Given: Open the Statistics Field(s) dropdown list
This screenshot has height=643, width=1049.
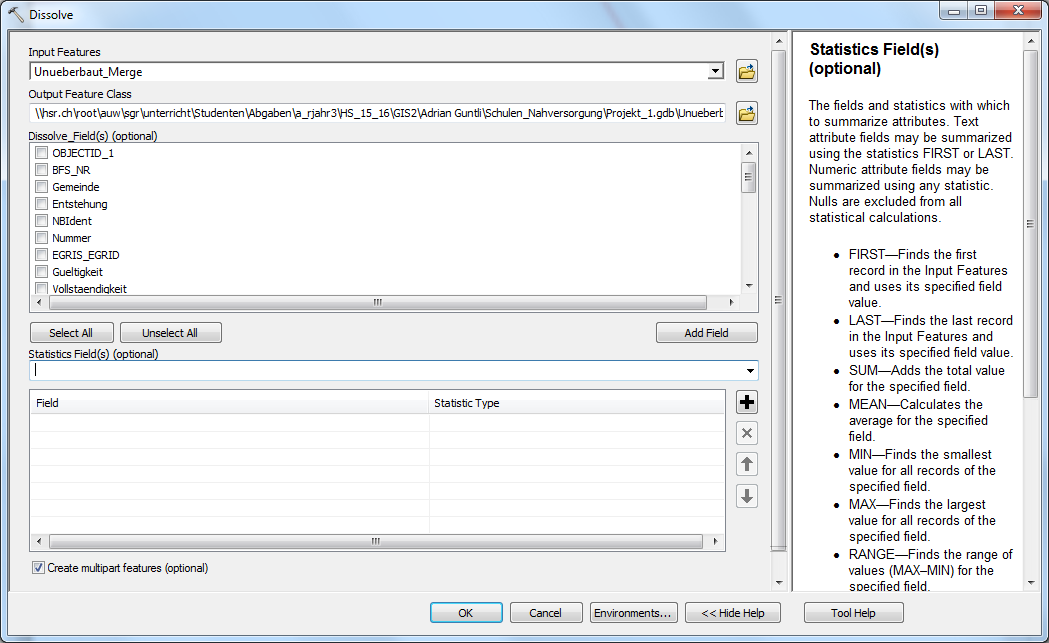Looking at the screenshot, I should 750,371.
